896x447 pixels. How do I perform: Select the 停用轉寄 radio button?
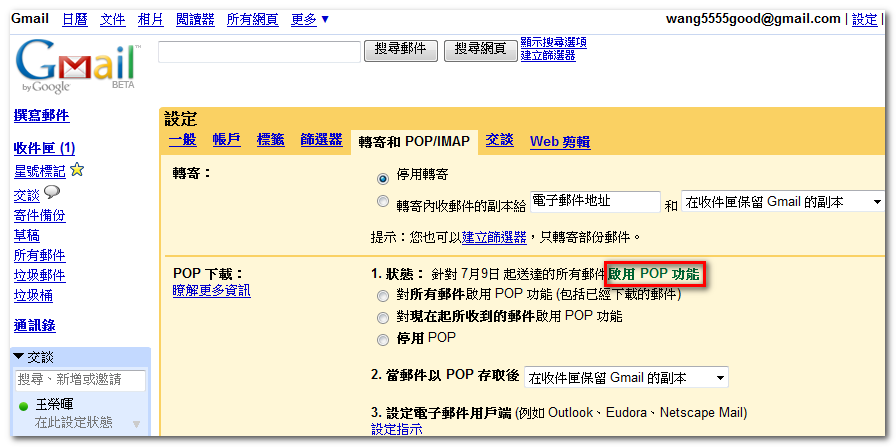383,178
